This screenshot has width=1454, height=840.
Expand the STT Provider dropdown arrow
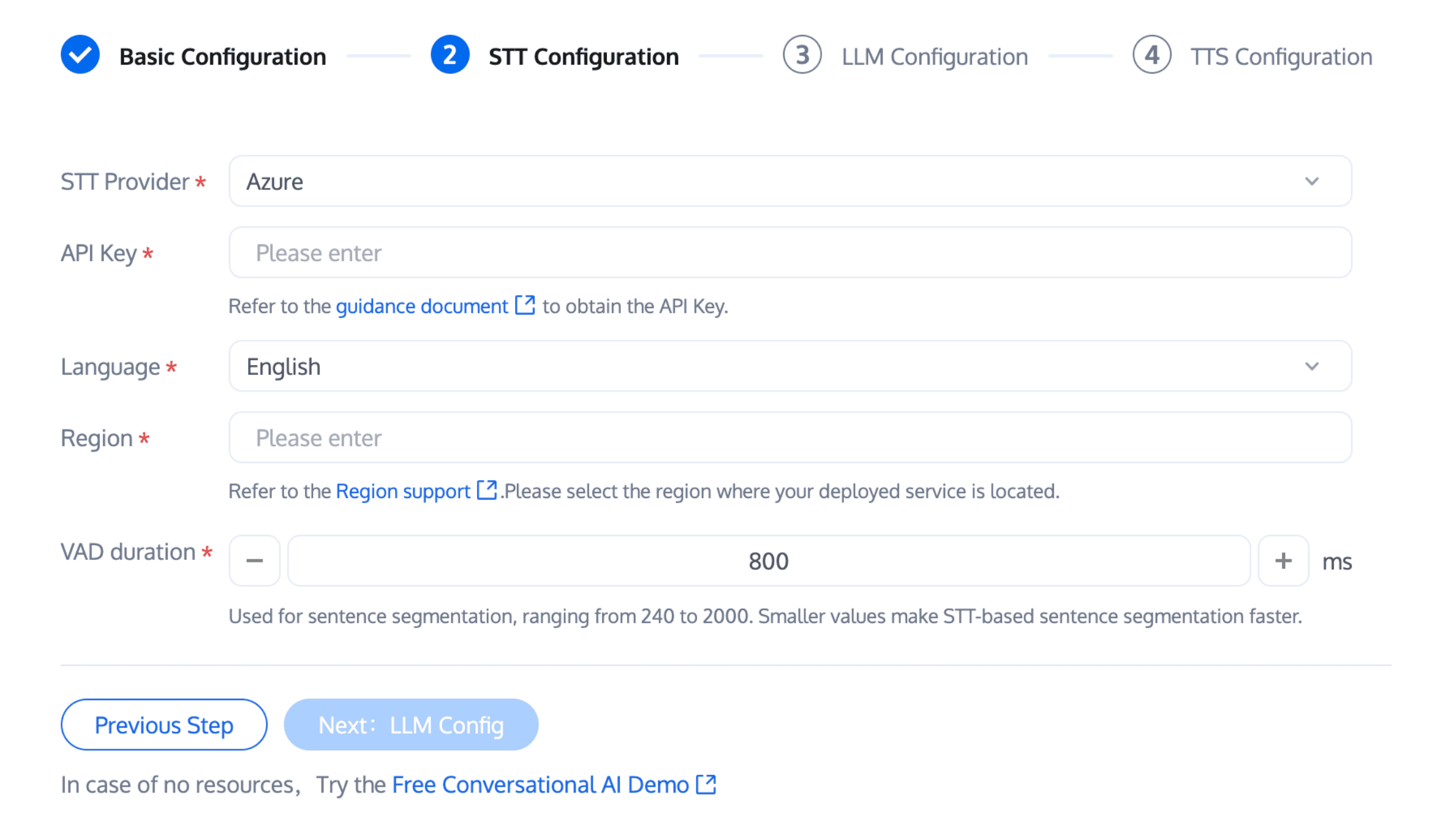(1312, 181)
